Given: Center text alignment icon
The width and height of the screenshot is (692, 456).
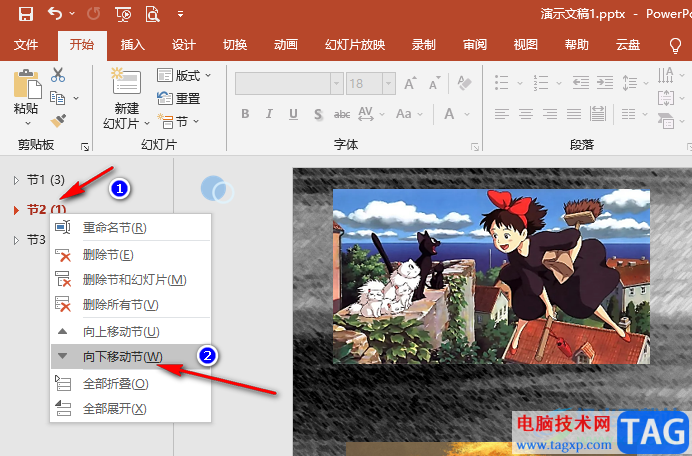Looking at the screenshot, I should pos(526,114).
